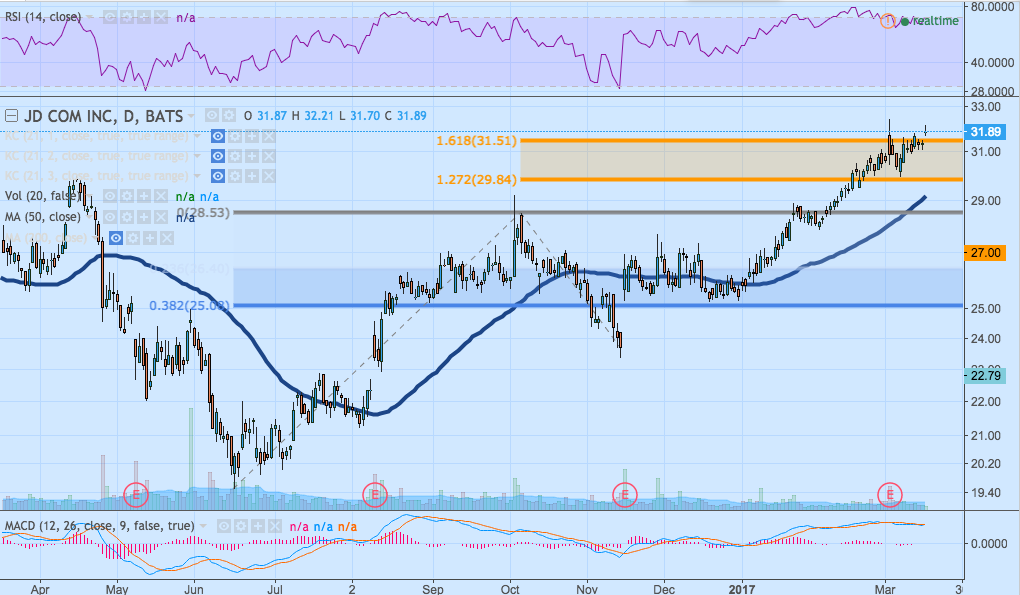Viewport: 1020px width, 595px height.
Task: Remove the MA (50, close) indicator
Action: tap(161, 217)
